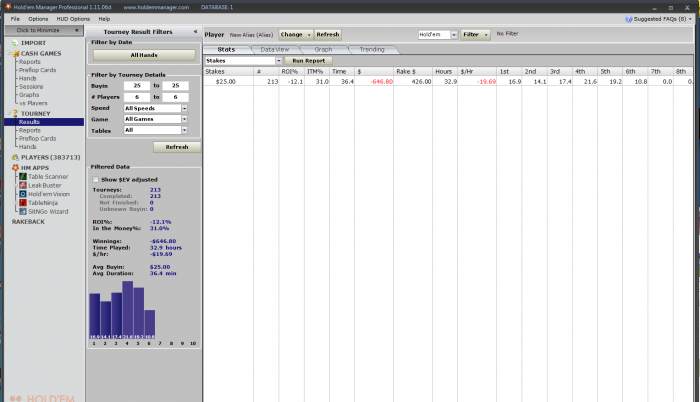
Task: Click the minimum Buyin input field
Action: (x=137, y=85)
